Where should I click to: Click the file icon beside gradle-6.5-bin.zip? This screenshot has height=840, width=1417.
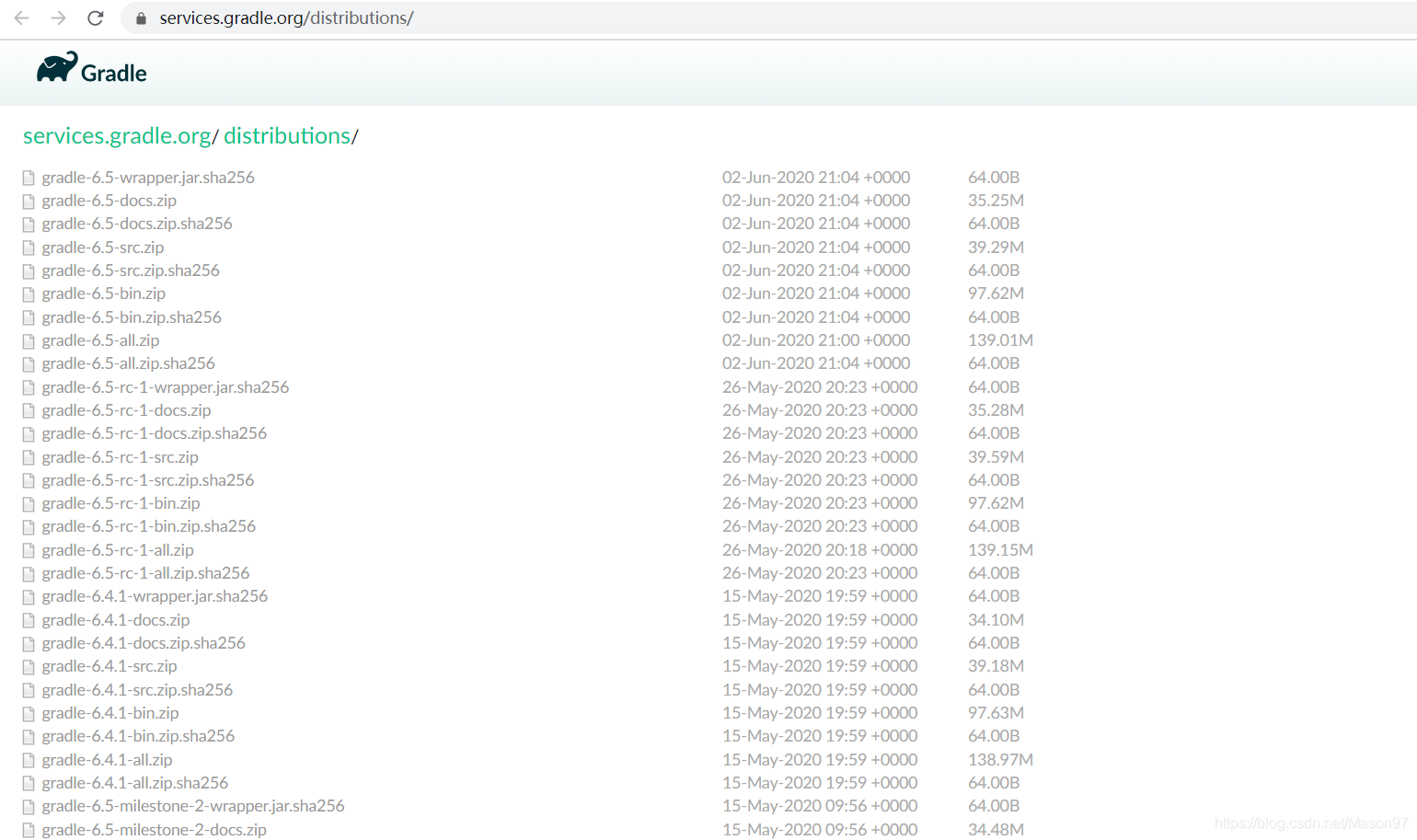[x=29, y=293]
